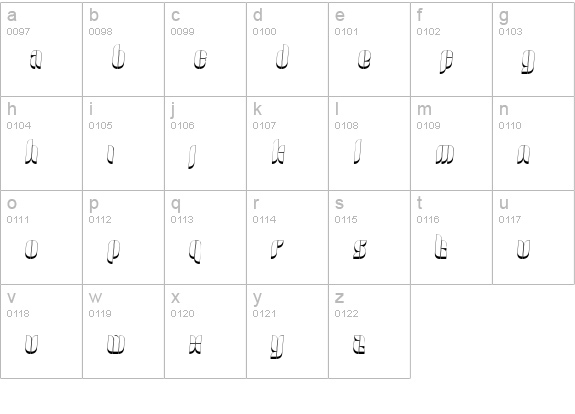Select the lowercase 'a' glyph cell 0097
Screen dimensions: 575x414
[x=41, y=50]
